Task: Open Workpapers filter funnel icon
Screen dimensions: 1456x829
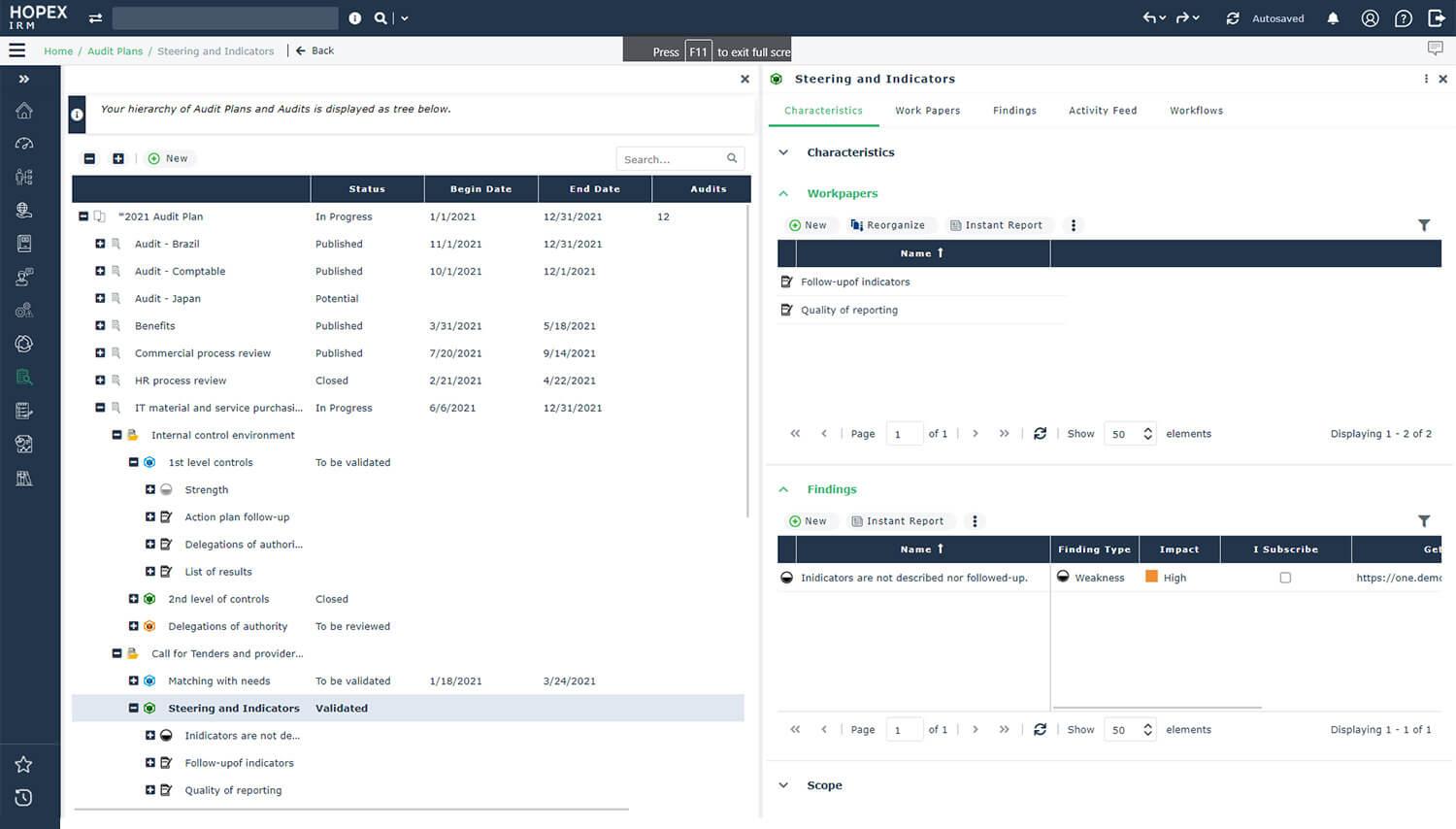Action: click(x=1424, y=225)
